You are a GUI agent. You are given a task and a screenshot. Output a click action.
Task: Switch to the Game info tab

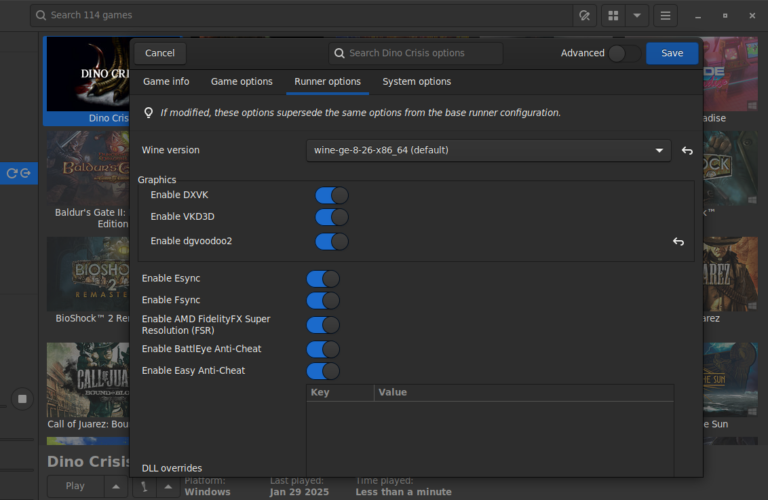click(x=166, y=82)
